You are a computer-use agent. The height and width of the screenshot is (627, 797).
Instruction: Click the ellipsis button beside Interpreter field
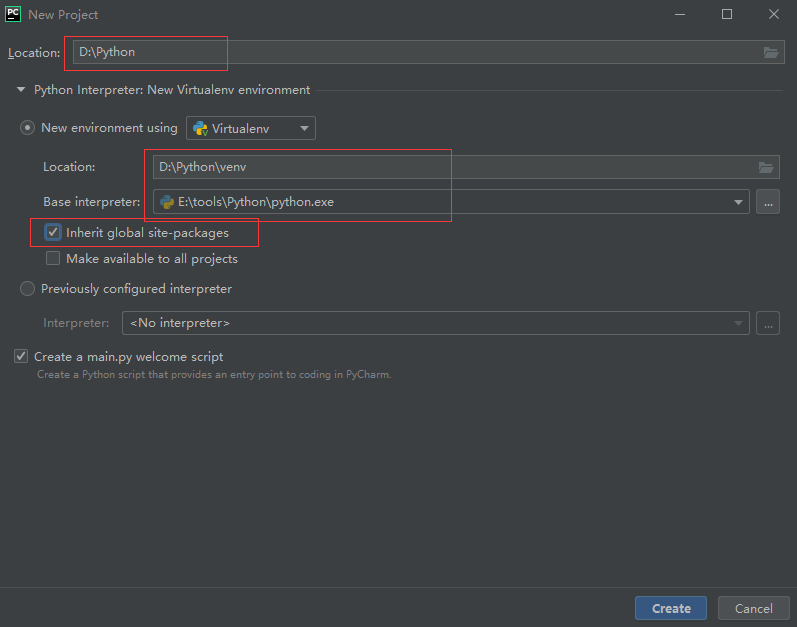pos(768,323)
